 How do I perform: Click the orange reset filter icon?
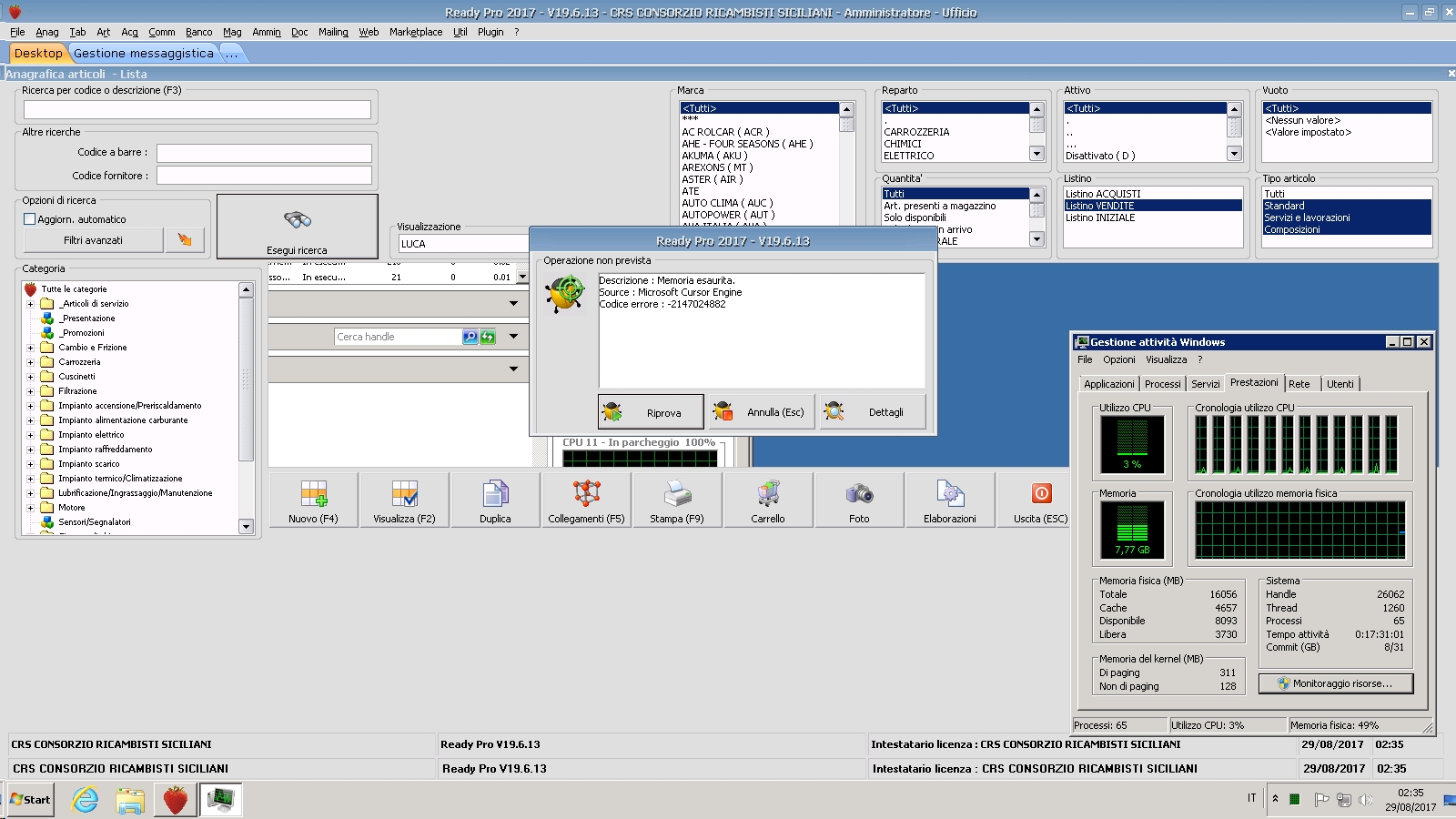(186, 240)
